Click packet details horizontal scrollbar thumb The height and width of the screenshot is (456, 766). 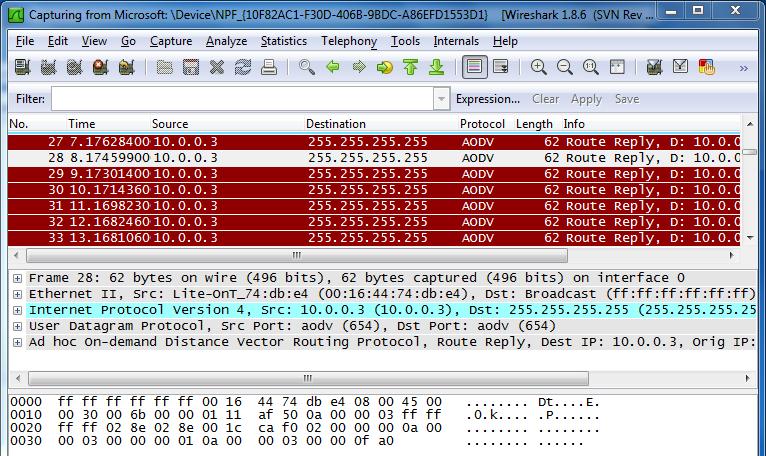[308, 378]
